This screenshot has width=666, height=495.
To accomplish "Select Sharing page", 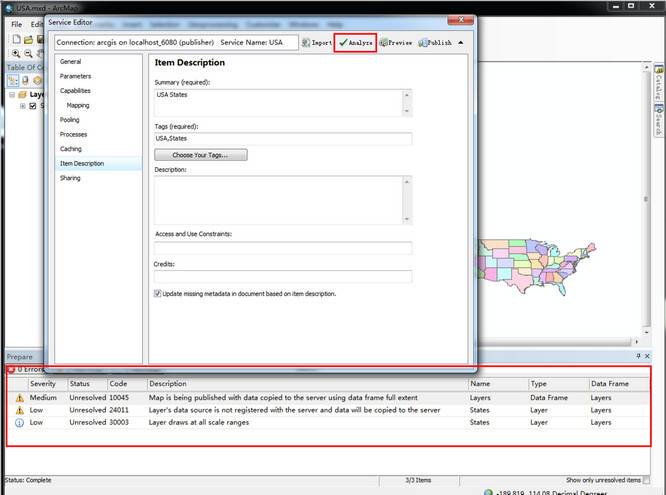I will (x=70, y=178).
